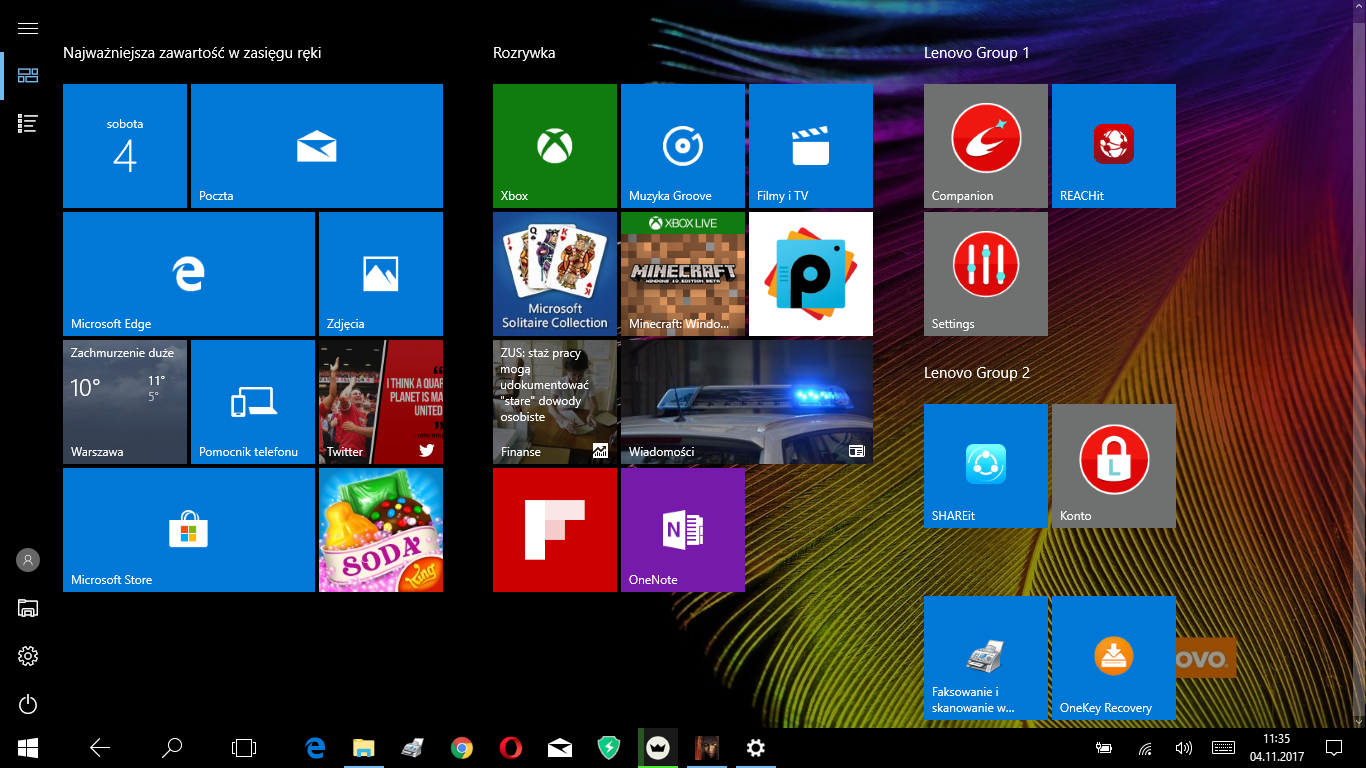Launch Muzyka Groove app tile
Image resolution: width=1366 pixels, height=768 pixels.
(x=682, y=146)
